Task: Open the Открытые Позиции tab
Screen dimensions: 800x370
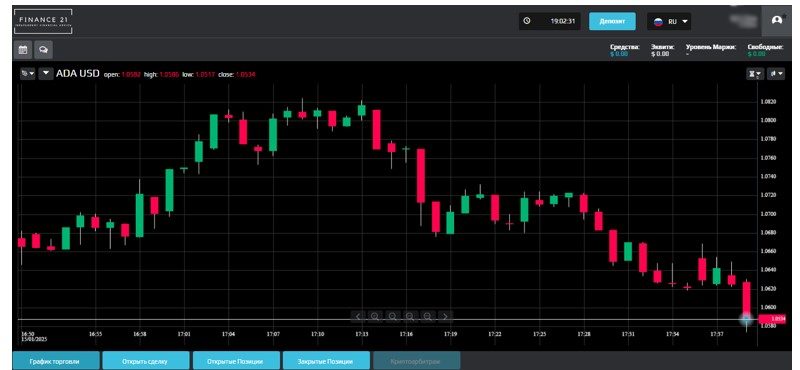Action: pyautogui.click(x=236, y=361)
